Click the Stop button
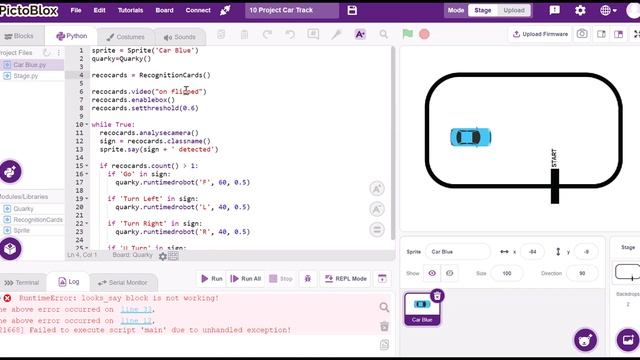 coord(281,279)
